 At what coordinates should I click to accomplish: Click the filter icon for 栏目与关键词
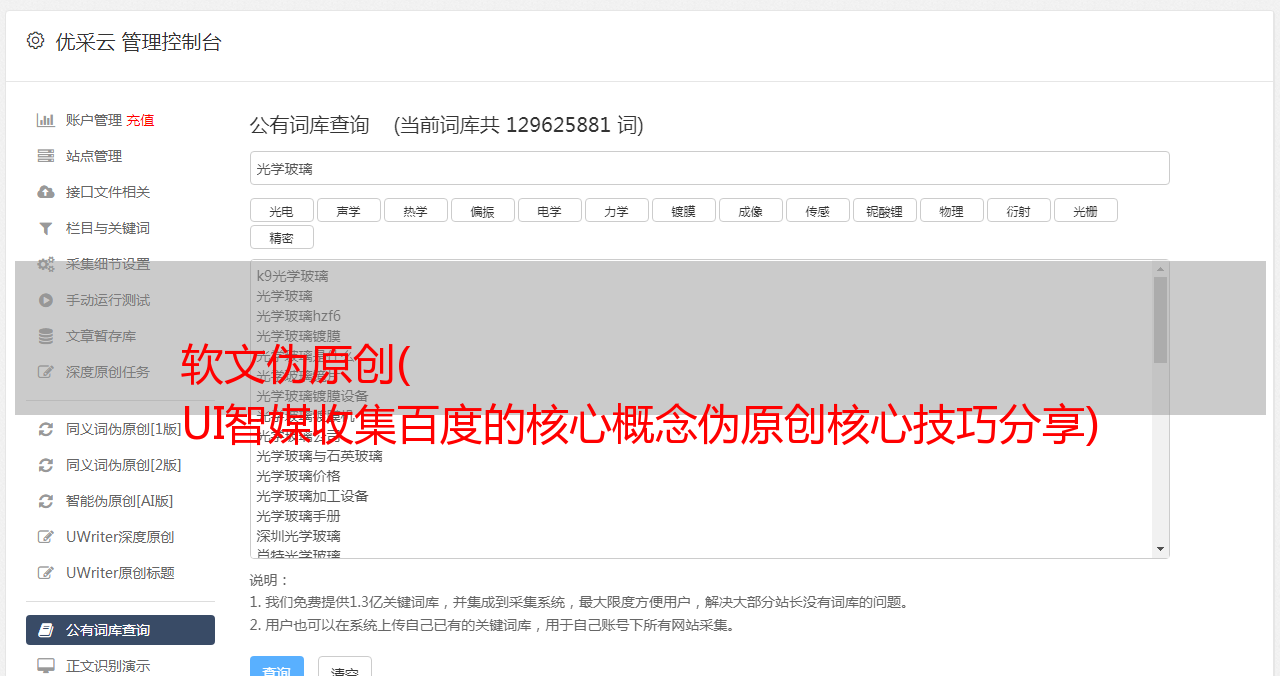click(46, 228)
